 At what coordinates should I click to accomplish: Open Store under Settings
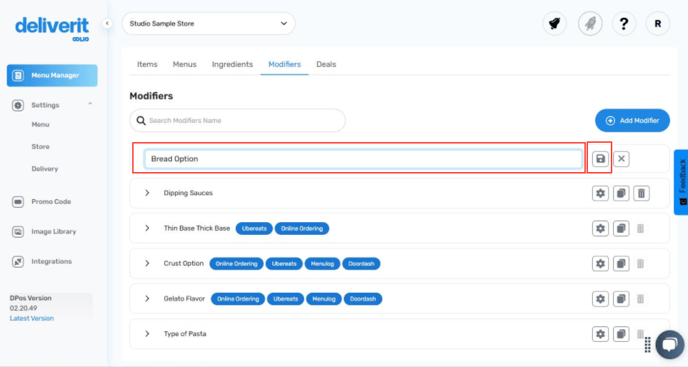click(x=40, y=147)
